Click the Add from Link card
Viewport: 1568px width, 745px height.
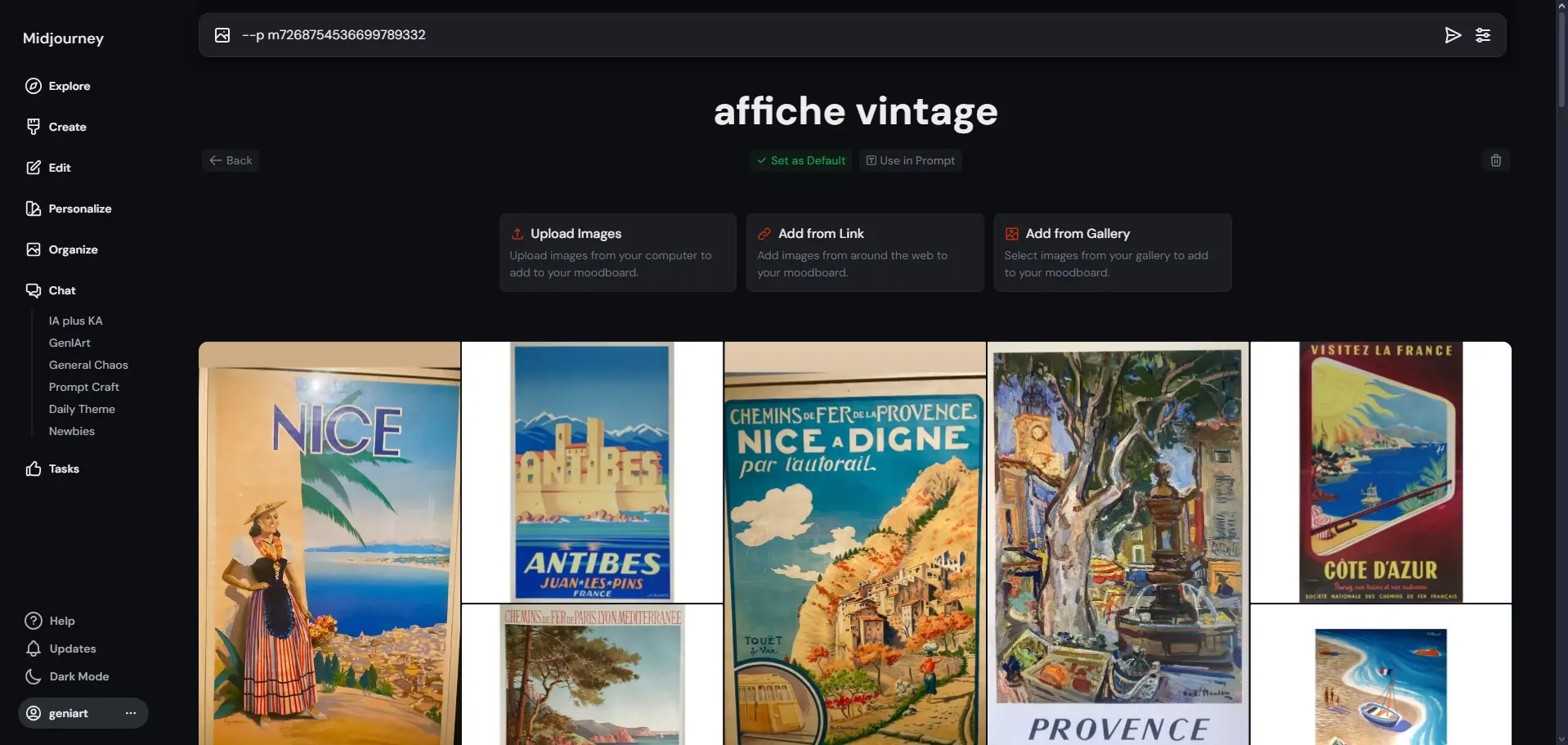click(865, 253)
